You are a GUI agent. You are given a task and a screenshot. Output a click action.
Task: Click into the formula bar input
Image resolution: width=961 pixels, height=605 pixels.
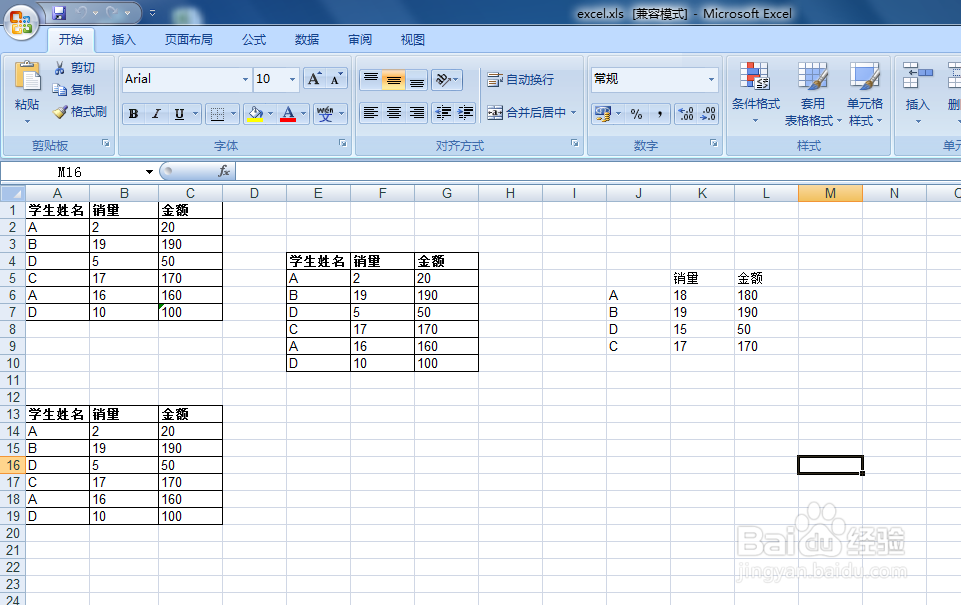click(x=598, y=172)
